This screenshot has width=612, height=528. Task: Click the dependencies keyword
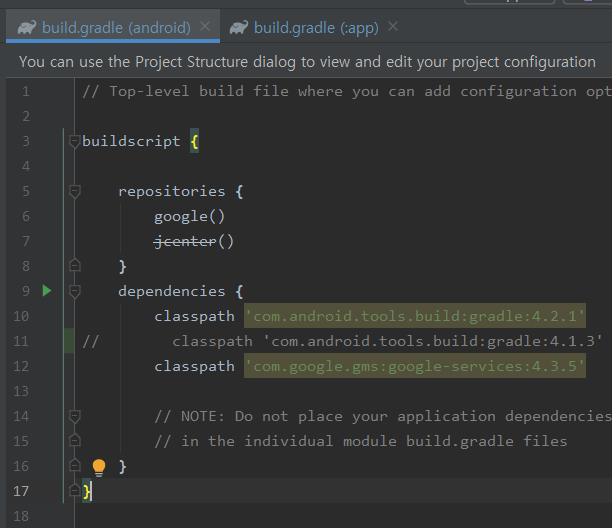click(172, 292)
